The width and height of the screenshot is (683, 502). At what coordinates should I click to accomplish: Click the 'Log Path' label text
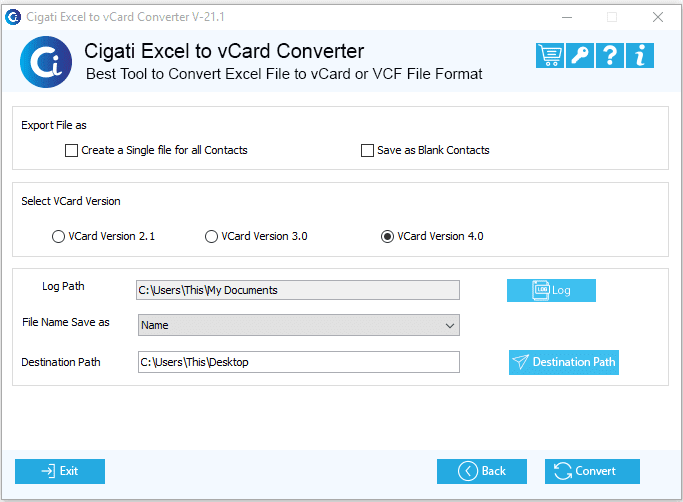(x=63, y=286)
